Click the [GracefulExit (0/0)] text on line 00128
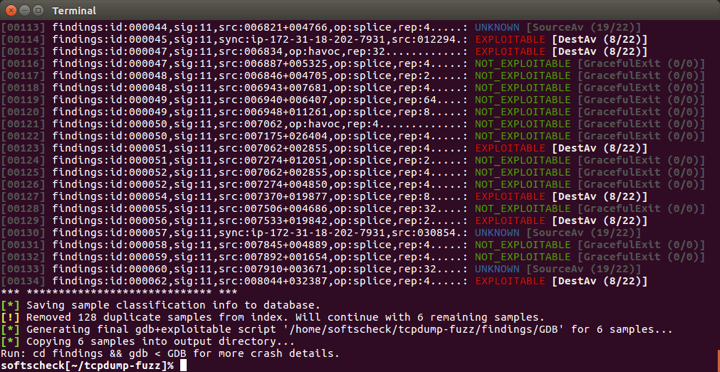This screenshot has width=720, height=372. click(641, 209)
